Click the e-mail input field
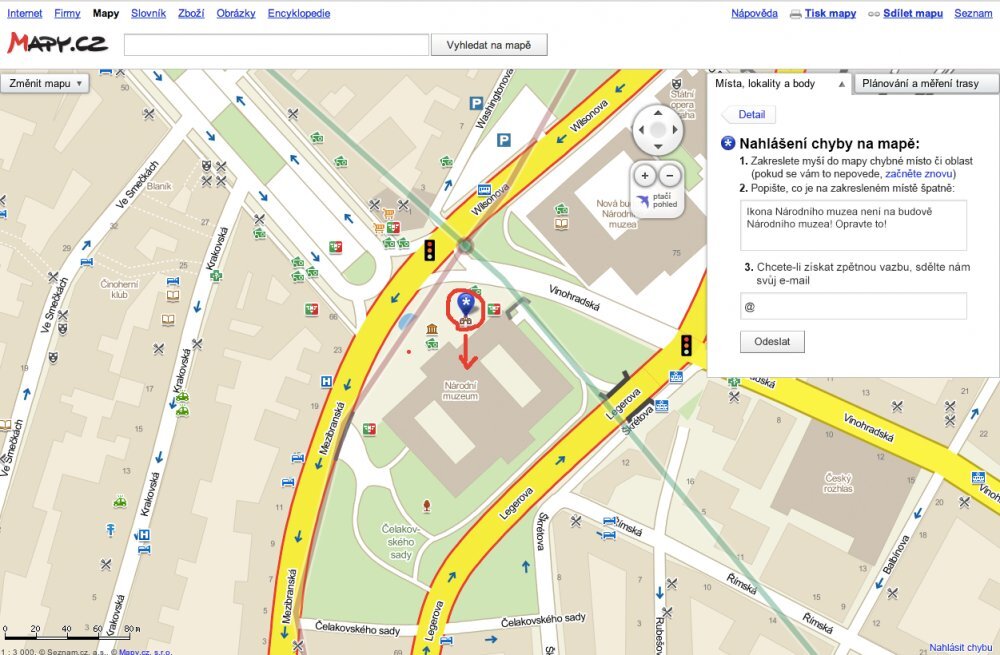 coord(853,306)
